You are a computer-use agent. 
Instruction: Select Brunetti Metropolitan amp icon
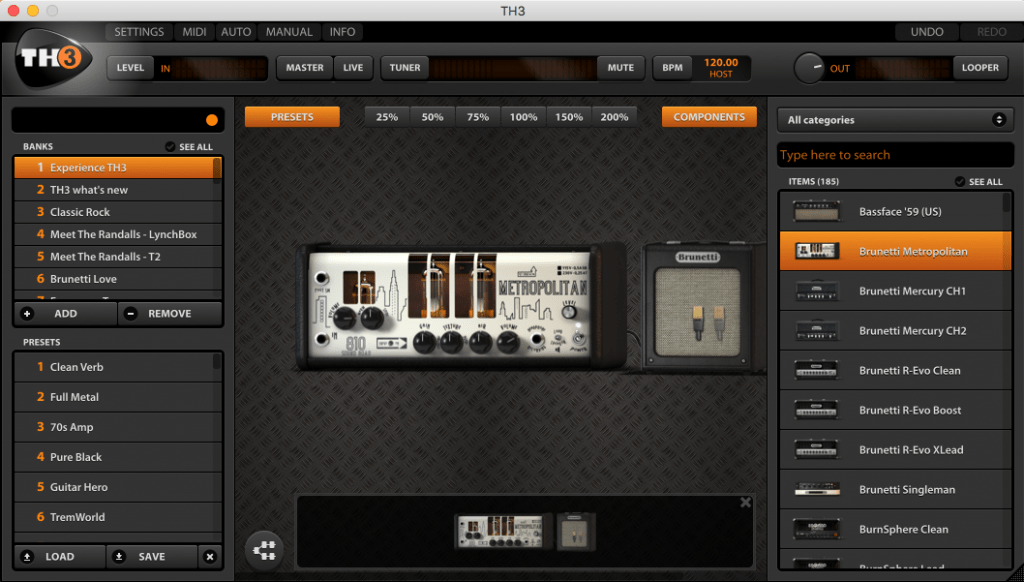816,251
